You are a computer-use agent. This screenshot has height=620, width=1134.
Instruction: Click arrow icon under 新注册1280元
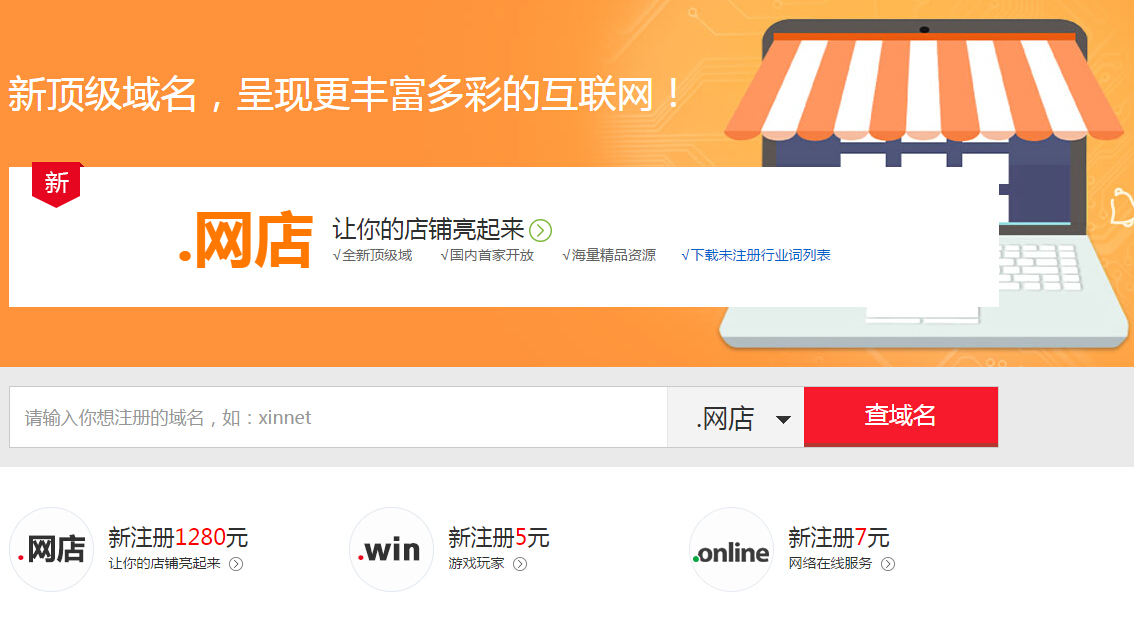point(236,564)
